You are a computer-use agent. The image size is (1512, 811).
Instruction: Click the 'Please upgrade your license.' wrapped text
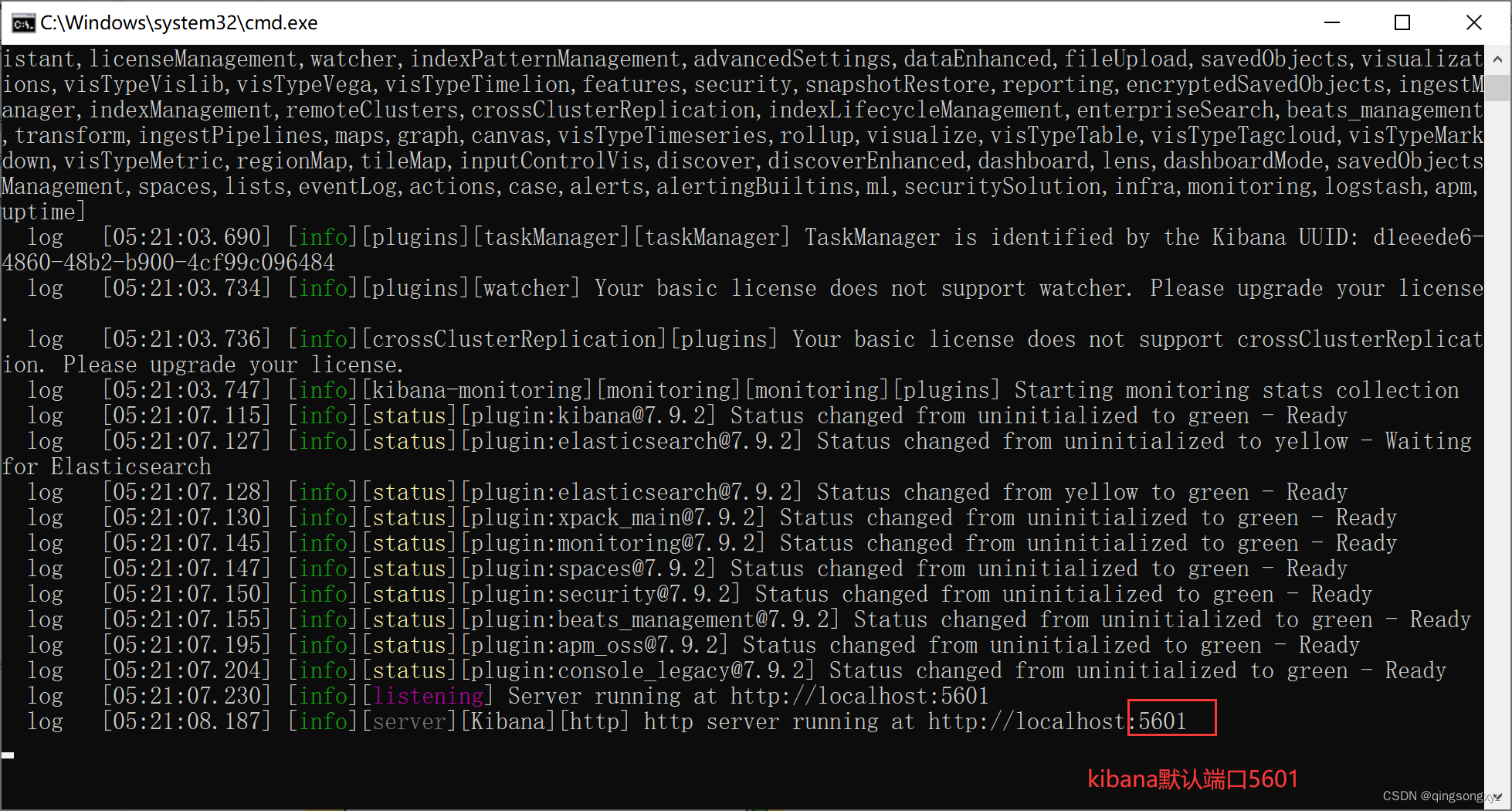(x=233, y=365)
